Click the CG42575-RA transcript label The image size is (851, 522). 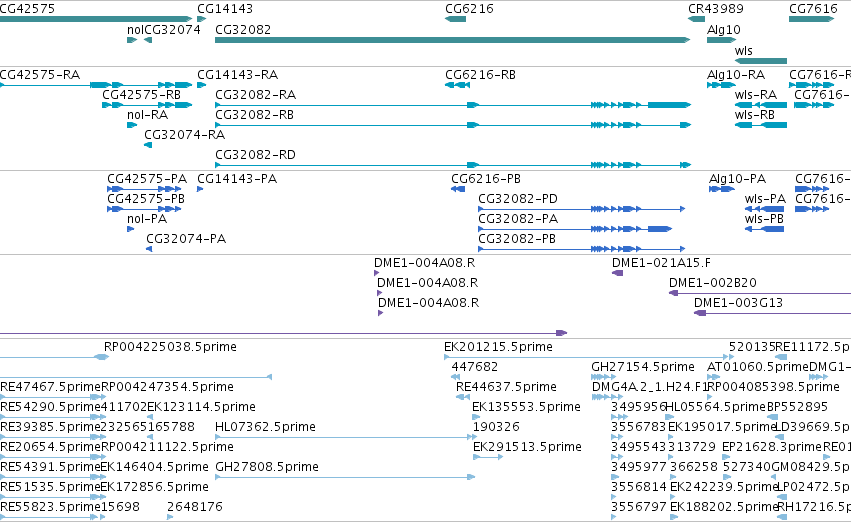[40, 75]
